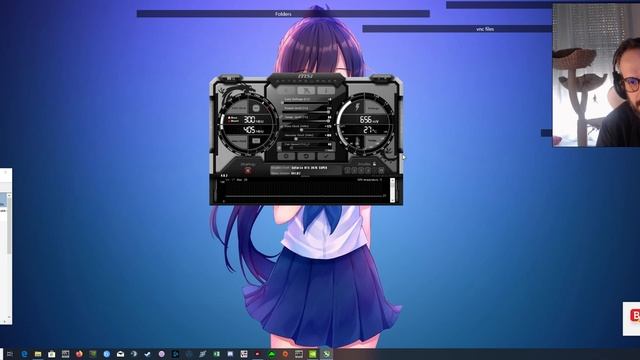The width and height of the screenshot is (640, 360).
Task: Select profile slot 2
Action: pos(354,171)
